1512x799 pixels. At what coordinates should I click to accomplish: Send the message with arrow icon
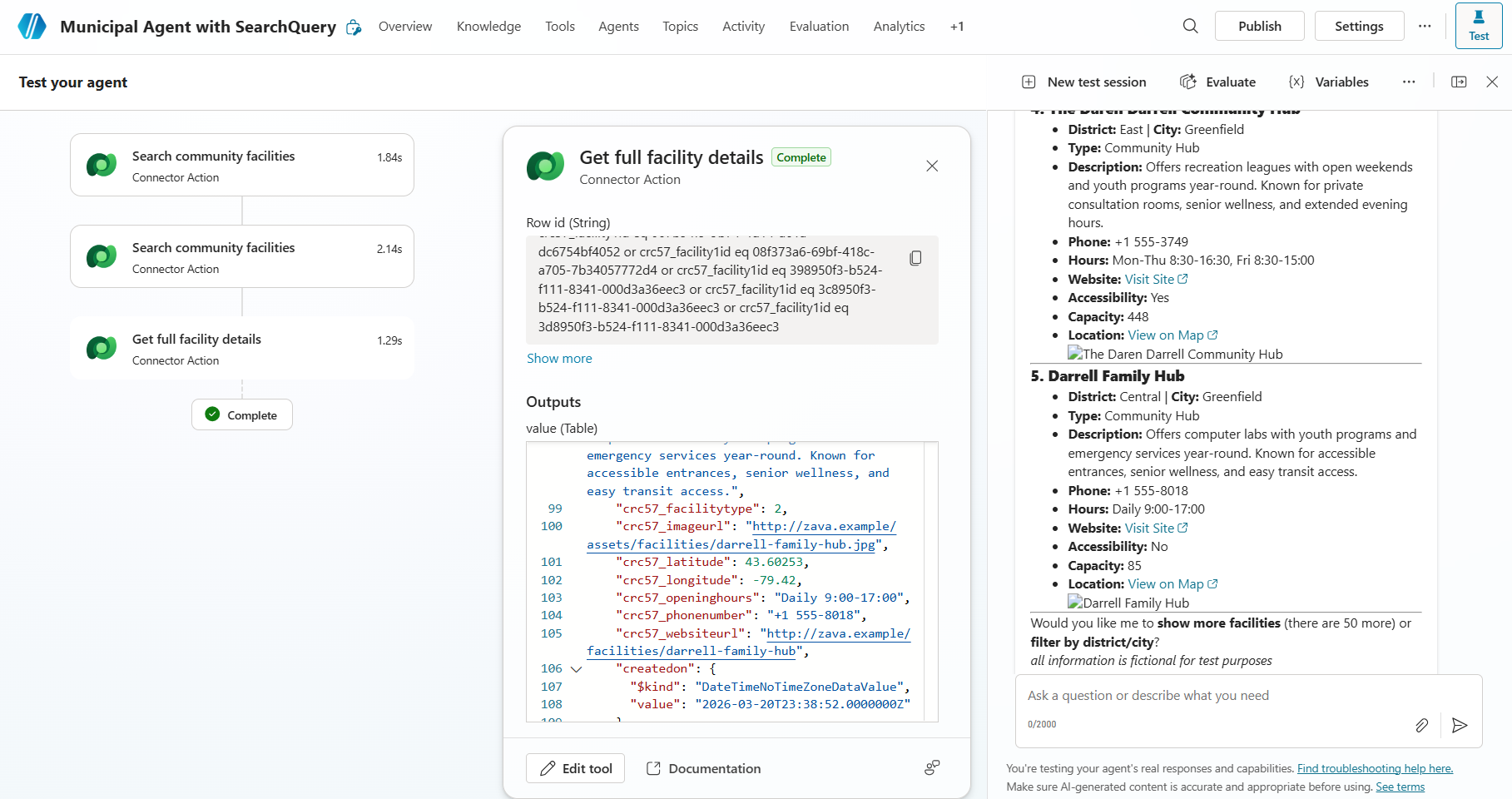pos(1459,725)
